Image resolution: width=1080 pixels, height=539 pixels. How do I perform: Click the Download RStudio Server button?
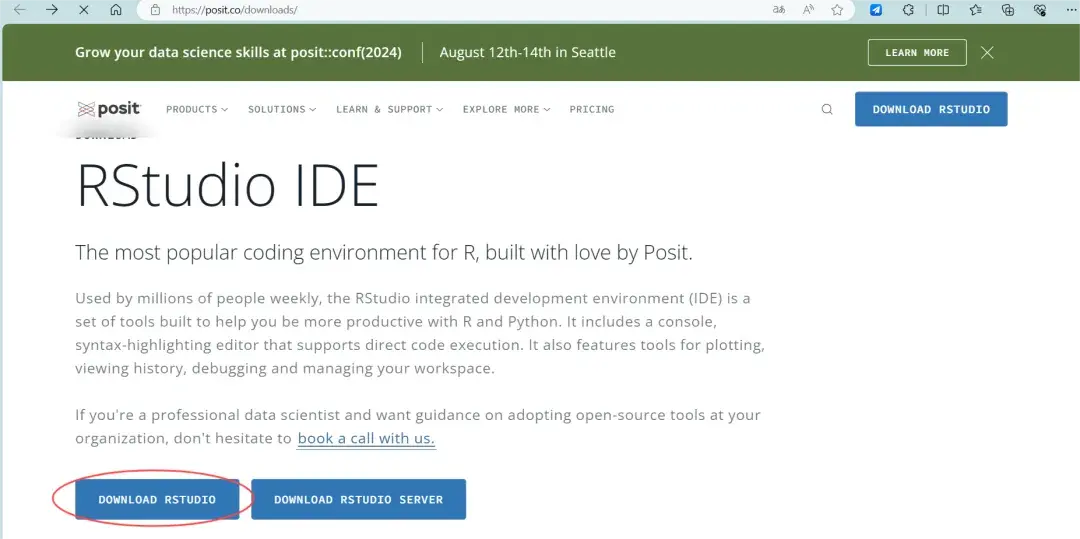pos(358,499)
